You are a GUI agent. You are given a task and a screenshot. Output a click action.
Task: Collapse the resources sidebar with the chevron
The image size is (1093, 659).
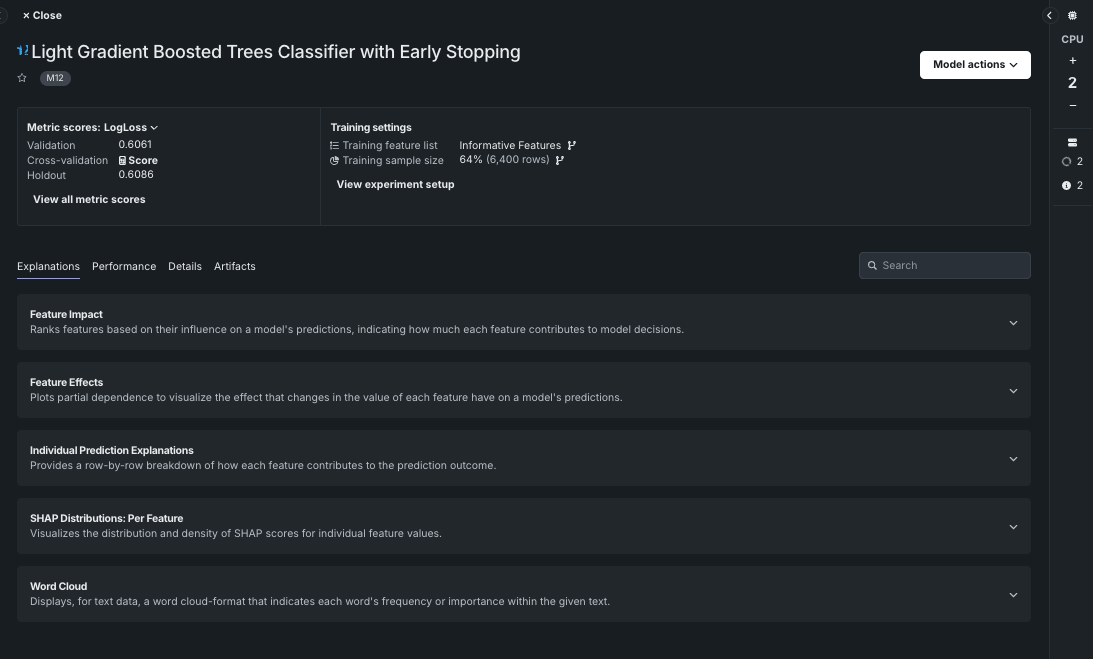pos(1050,15)
